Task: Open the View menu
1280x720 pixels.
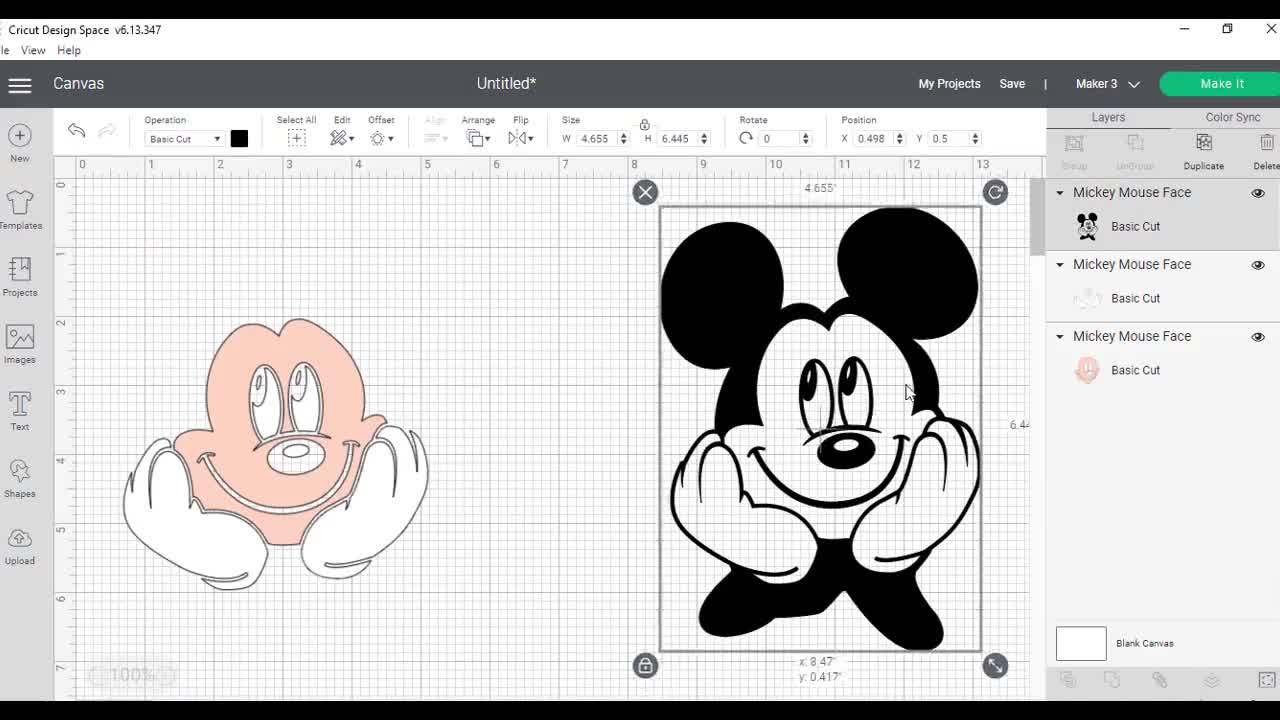Action: [x=33, y=50]
